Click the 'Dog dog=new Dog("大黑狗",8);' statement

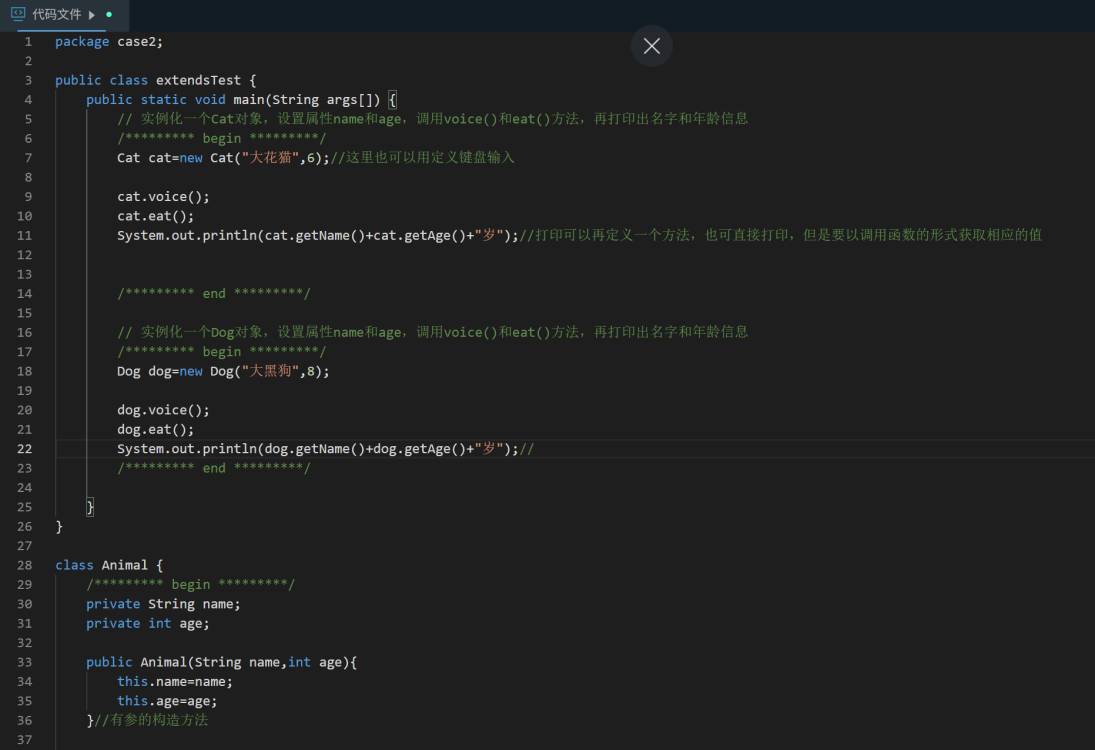coord(223,372)
